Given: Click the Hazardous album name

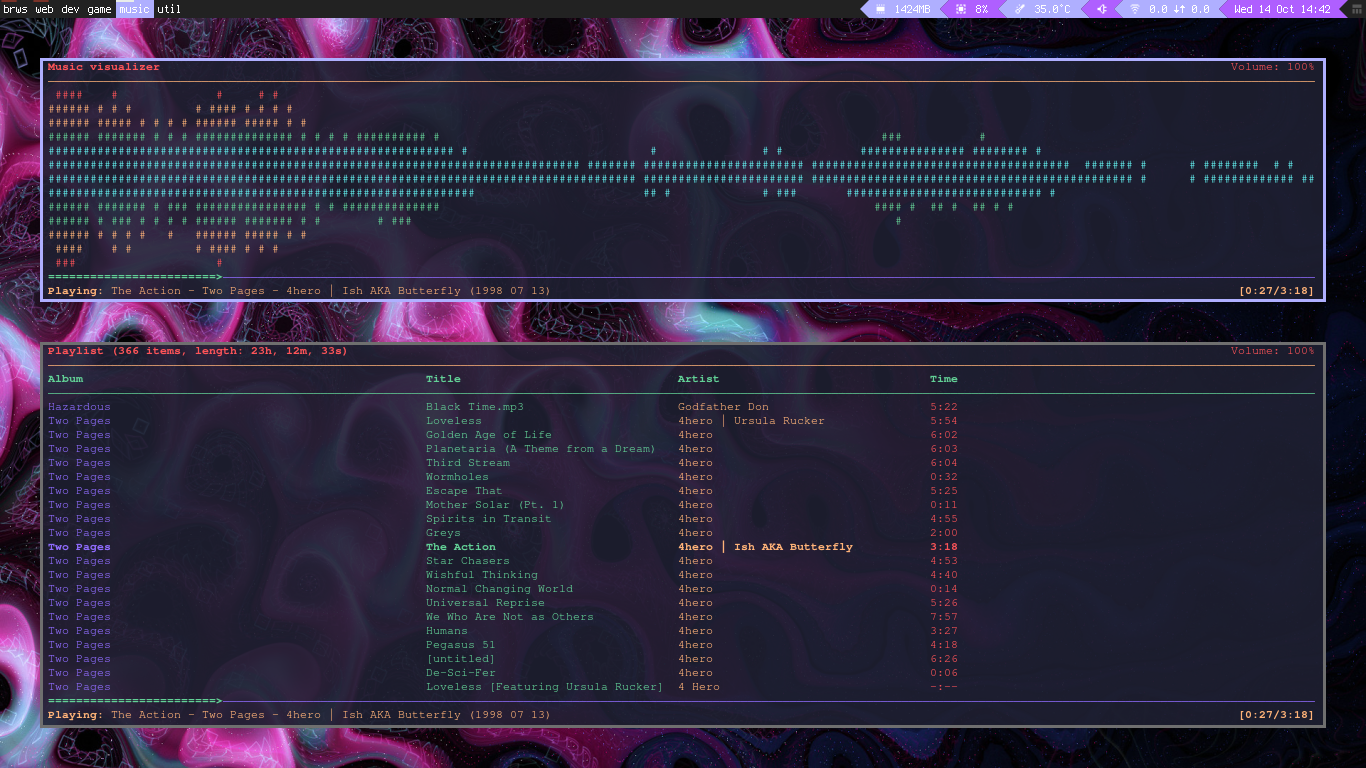Looking at the screenshot, I should click(79, 407).
